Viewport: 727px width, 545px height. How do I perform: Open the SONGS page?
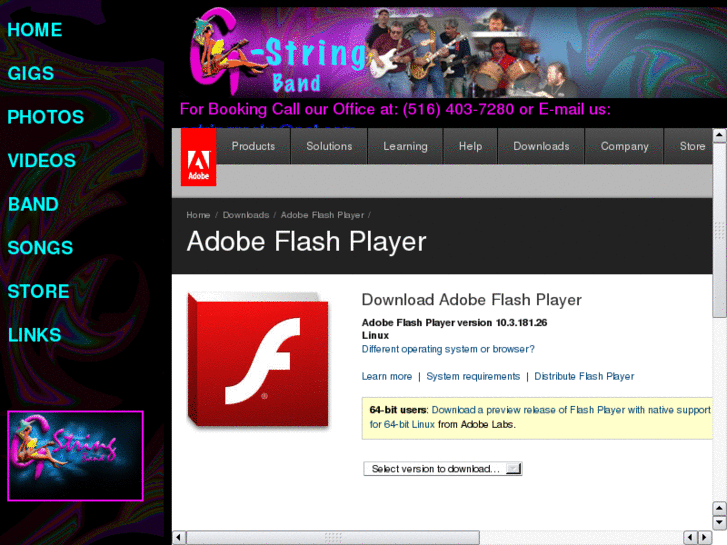40,248
